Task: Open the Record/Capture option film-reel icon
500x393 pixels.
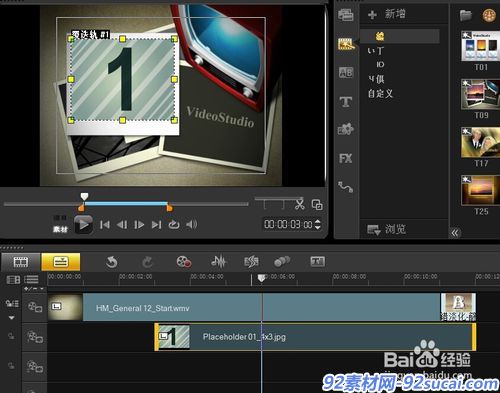Action: pyautogui.click(x=184, y=262)
